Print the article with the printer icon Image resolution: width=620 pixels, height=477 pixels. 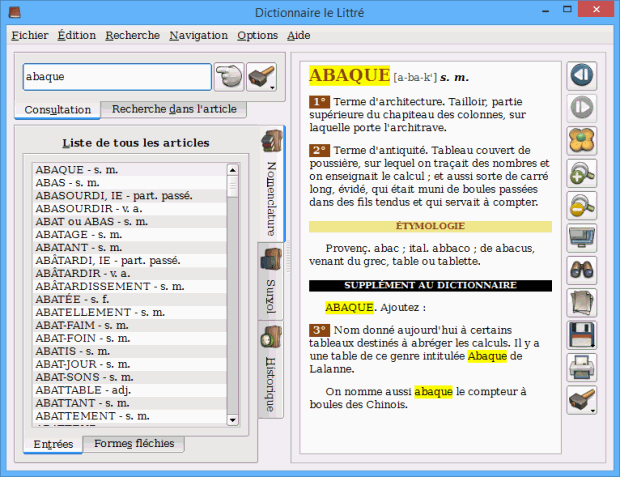(582, 367)
